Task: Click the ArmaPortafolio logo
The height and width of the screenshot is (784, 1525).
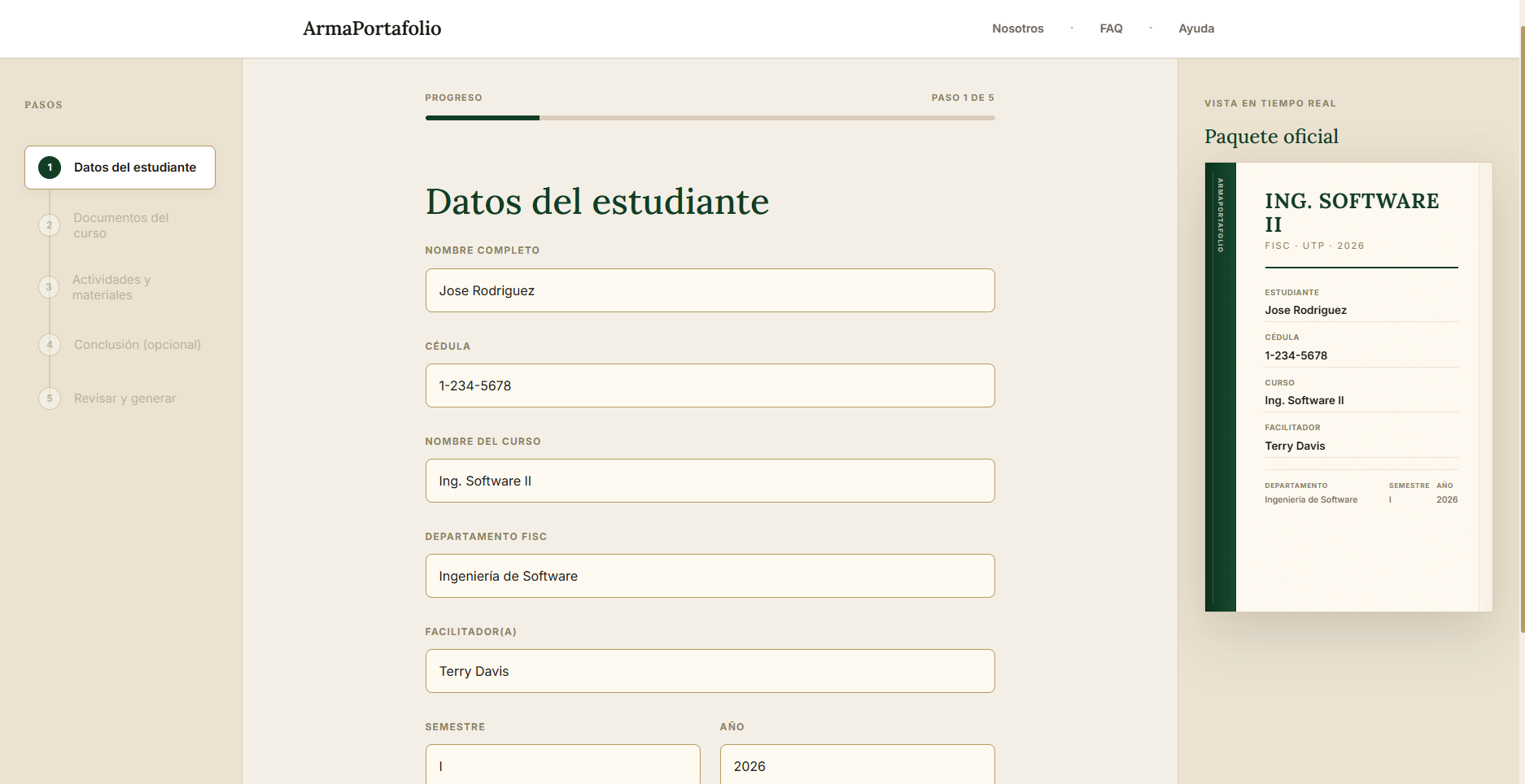Action: [x=372, y=28]
